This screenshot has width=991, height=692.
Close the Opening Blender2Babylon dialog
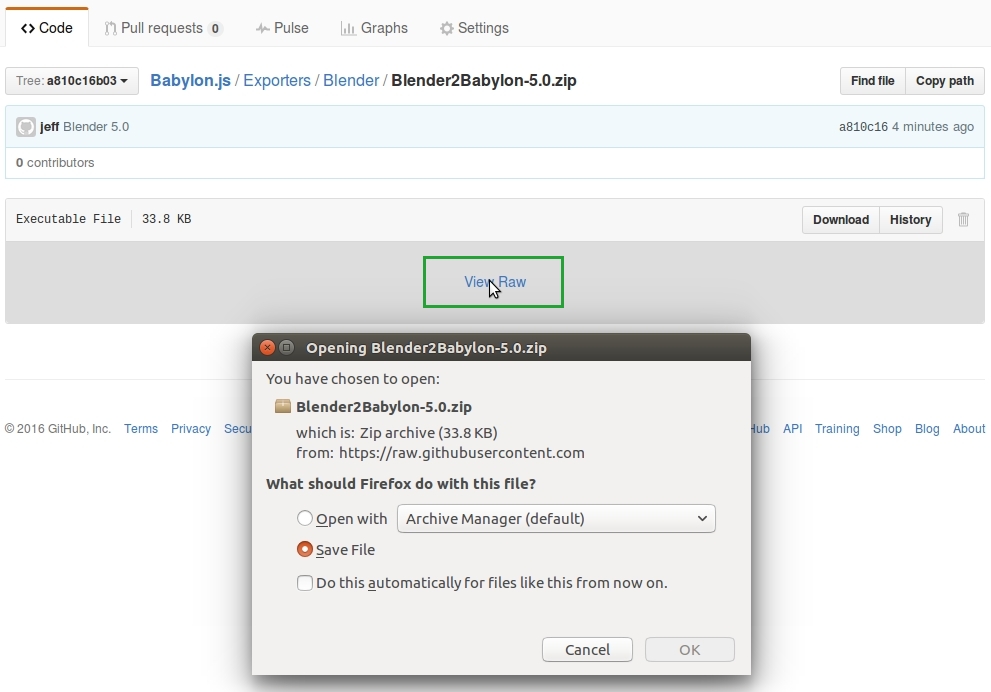point(267,348)
